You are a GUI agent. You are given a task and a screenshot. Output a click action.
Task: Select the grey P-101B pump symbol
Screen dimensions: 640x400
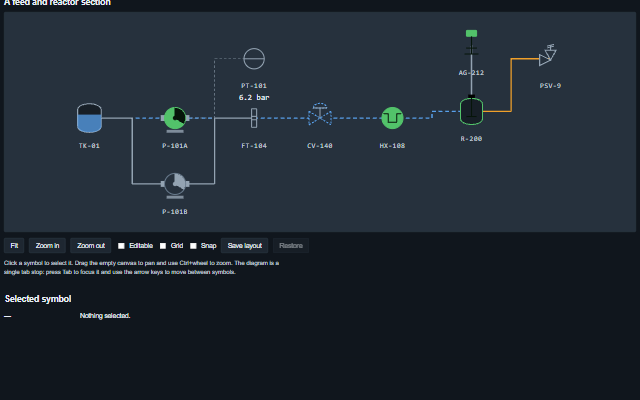[175, 185]
